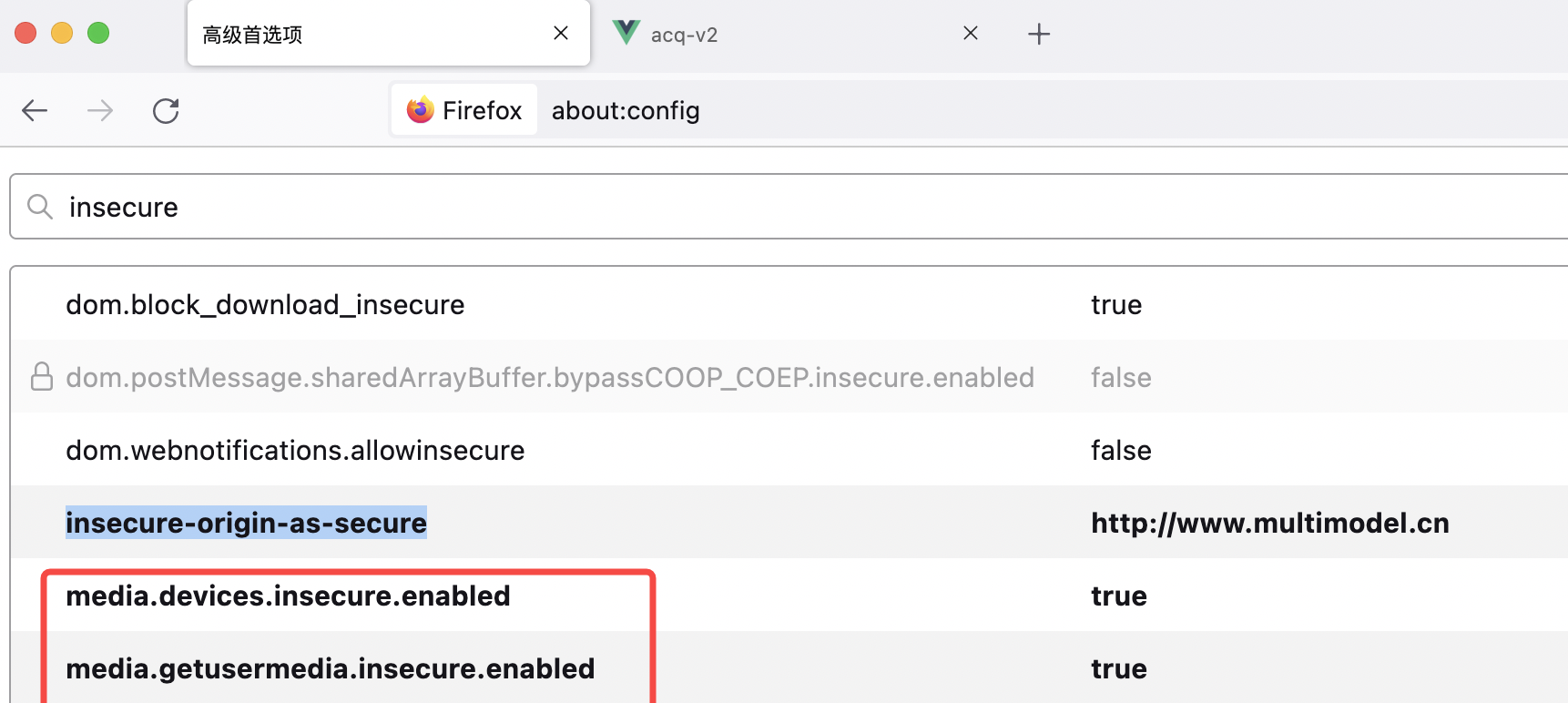The image size is (1568, 703).
Task: Select the insecure-origin-as-secure preference name
Action: click(246, 523)
